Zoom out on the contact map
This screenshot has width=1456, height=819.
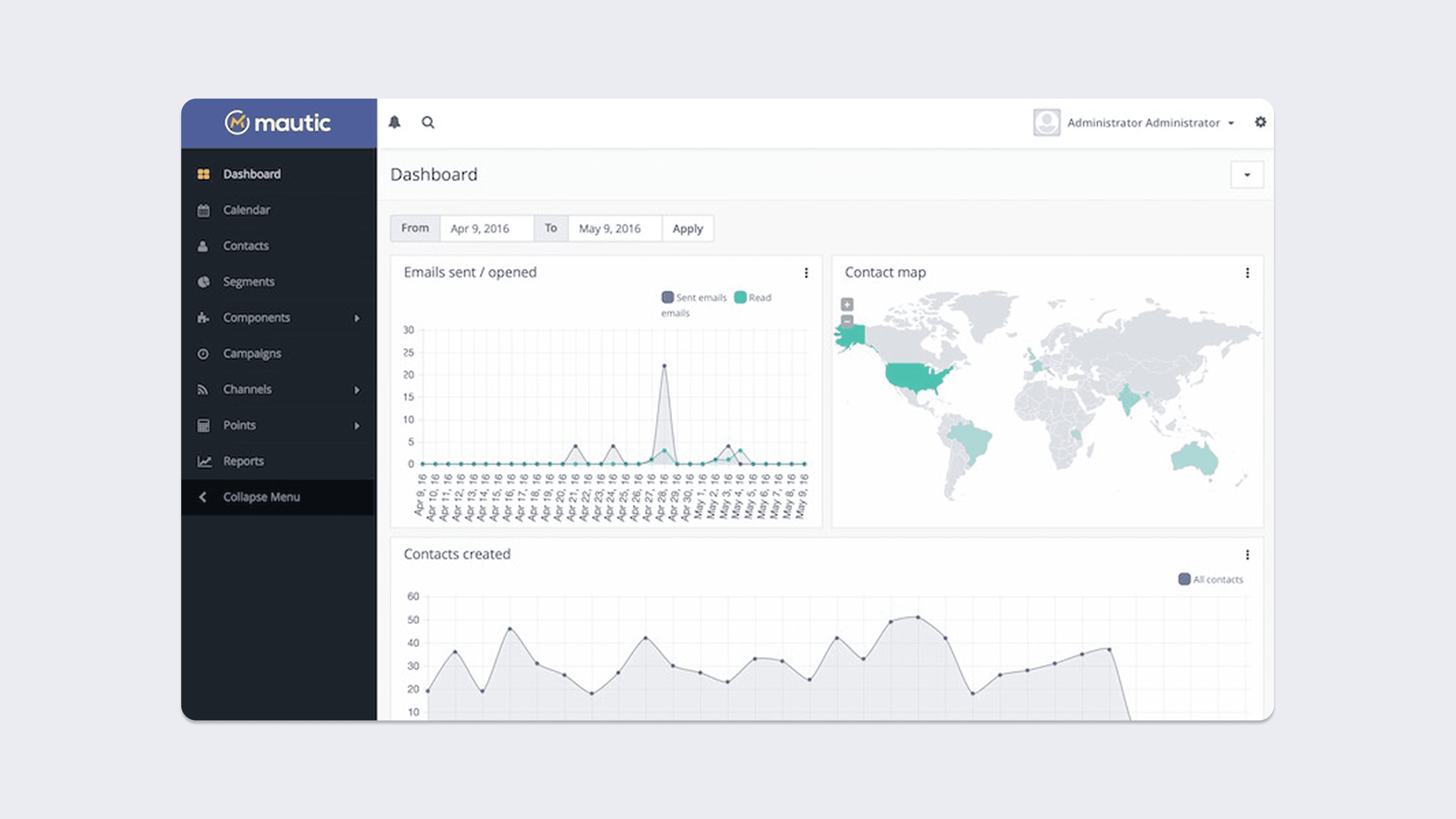847,321
